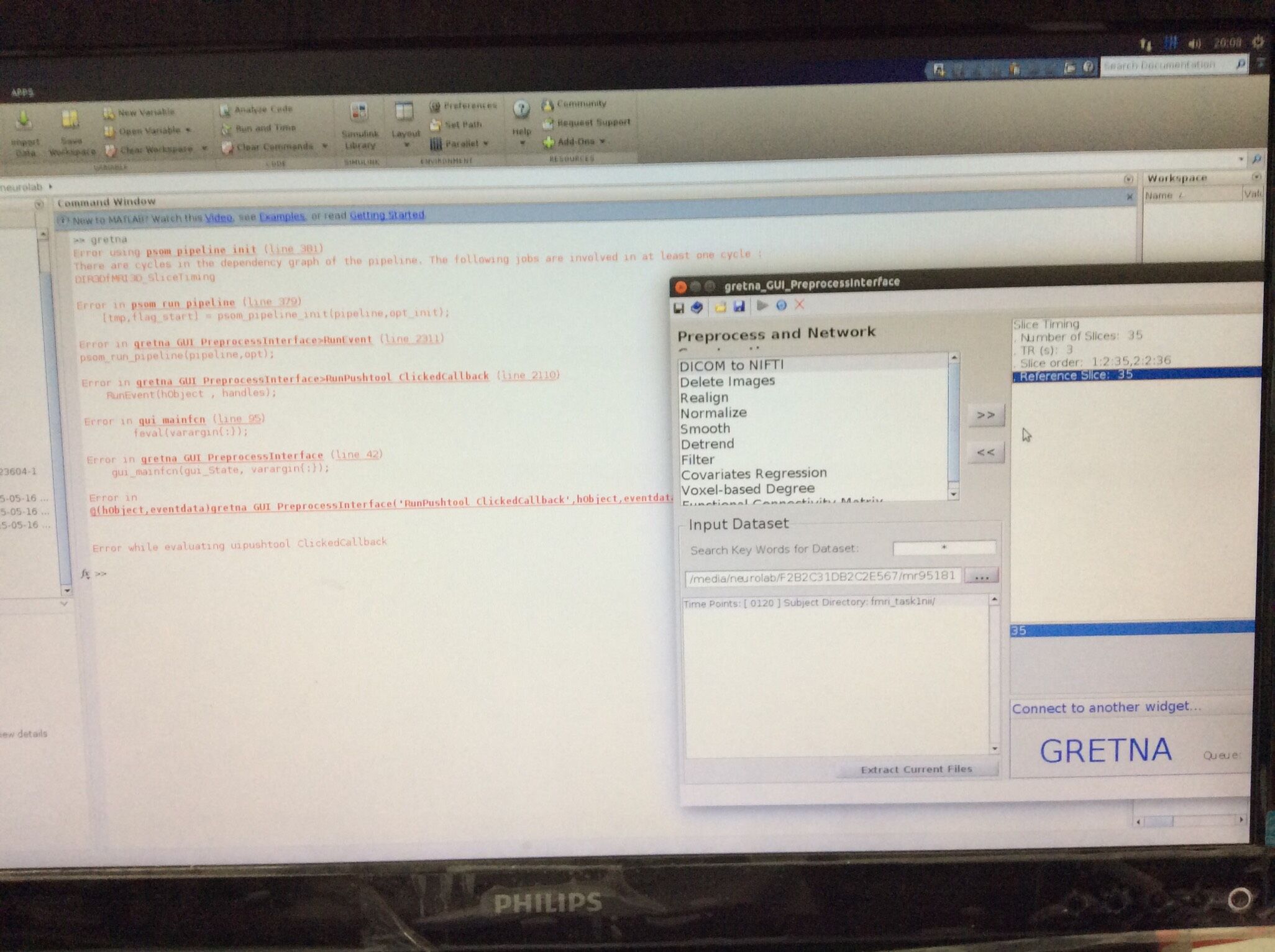Open the line 381 error link
This screenshot has width=1275, height=952.
coord(294,249)
